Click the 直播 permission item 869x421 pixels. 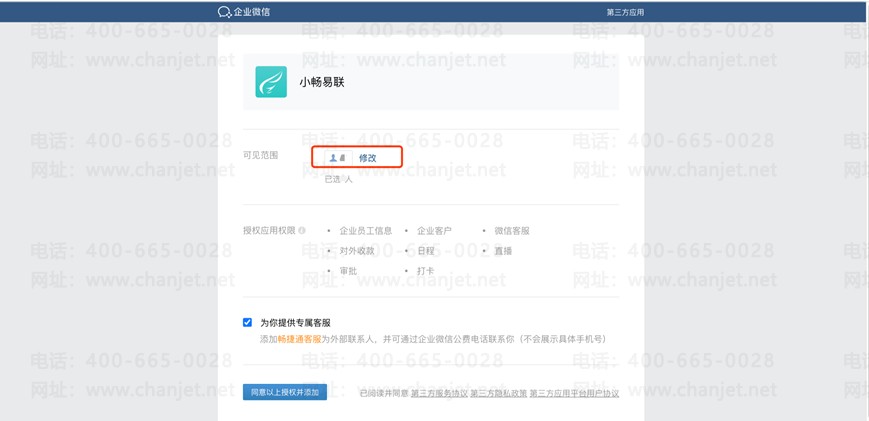(x=504, y=251)
